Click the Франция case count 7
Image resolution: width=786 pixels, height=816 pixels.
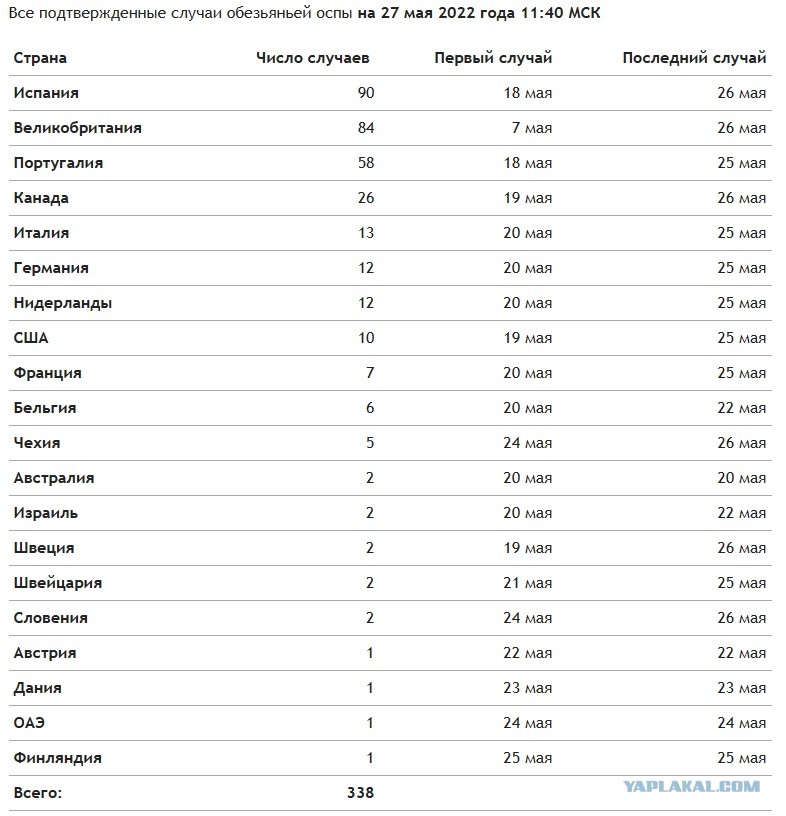click(370, 373)
